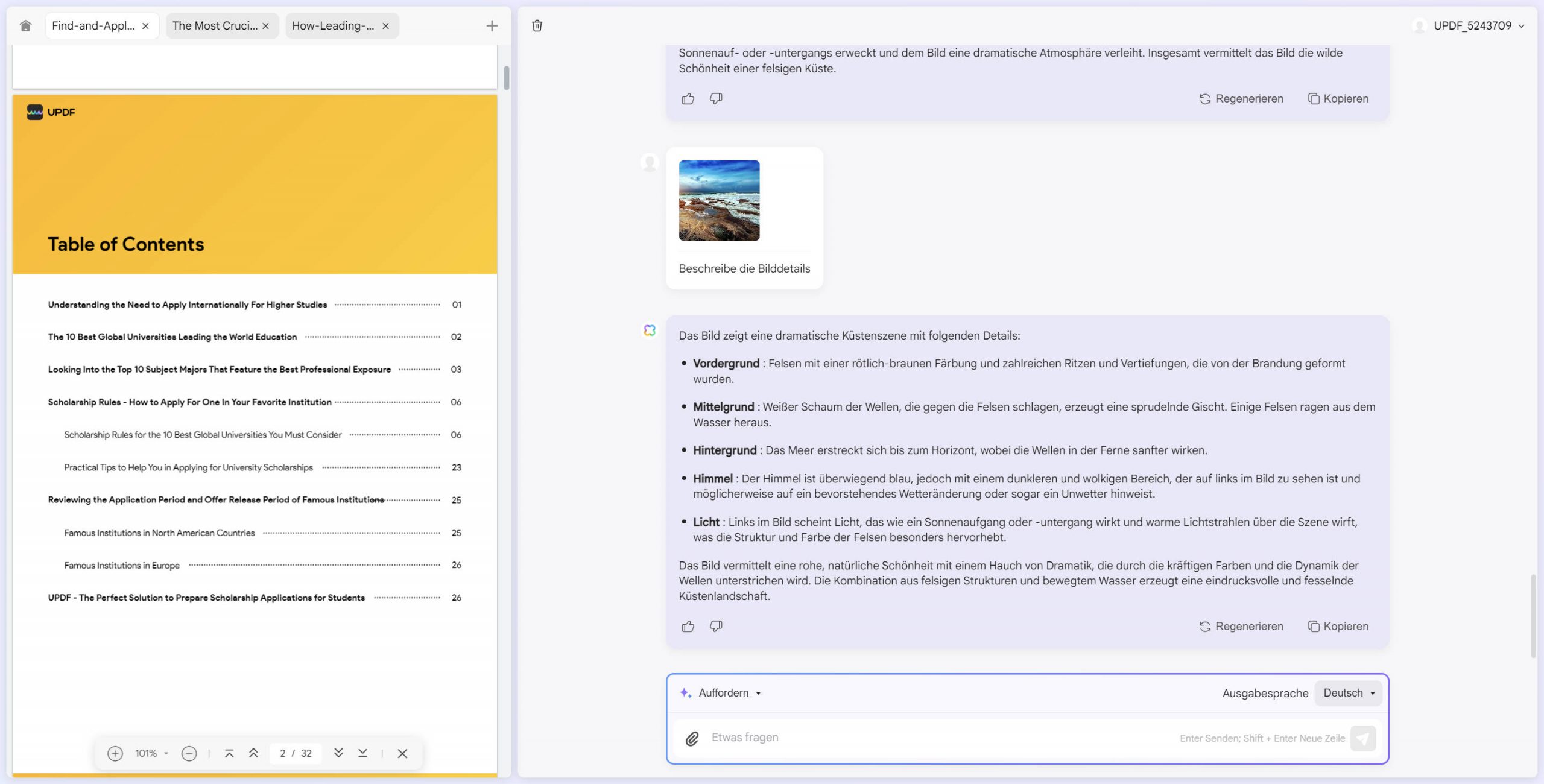Copy the detailed coastal description response

click(x=1338, y=627)
